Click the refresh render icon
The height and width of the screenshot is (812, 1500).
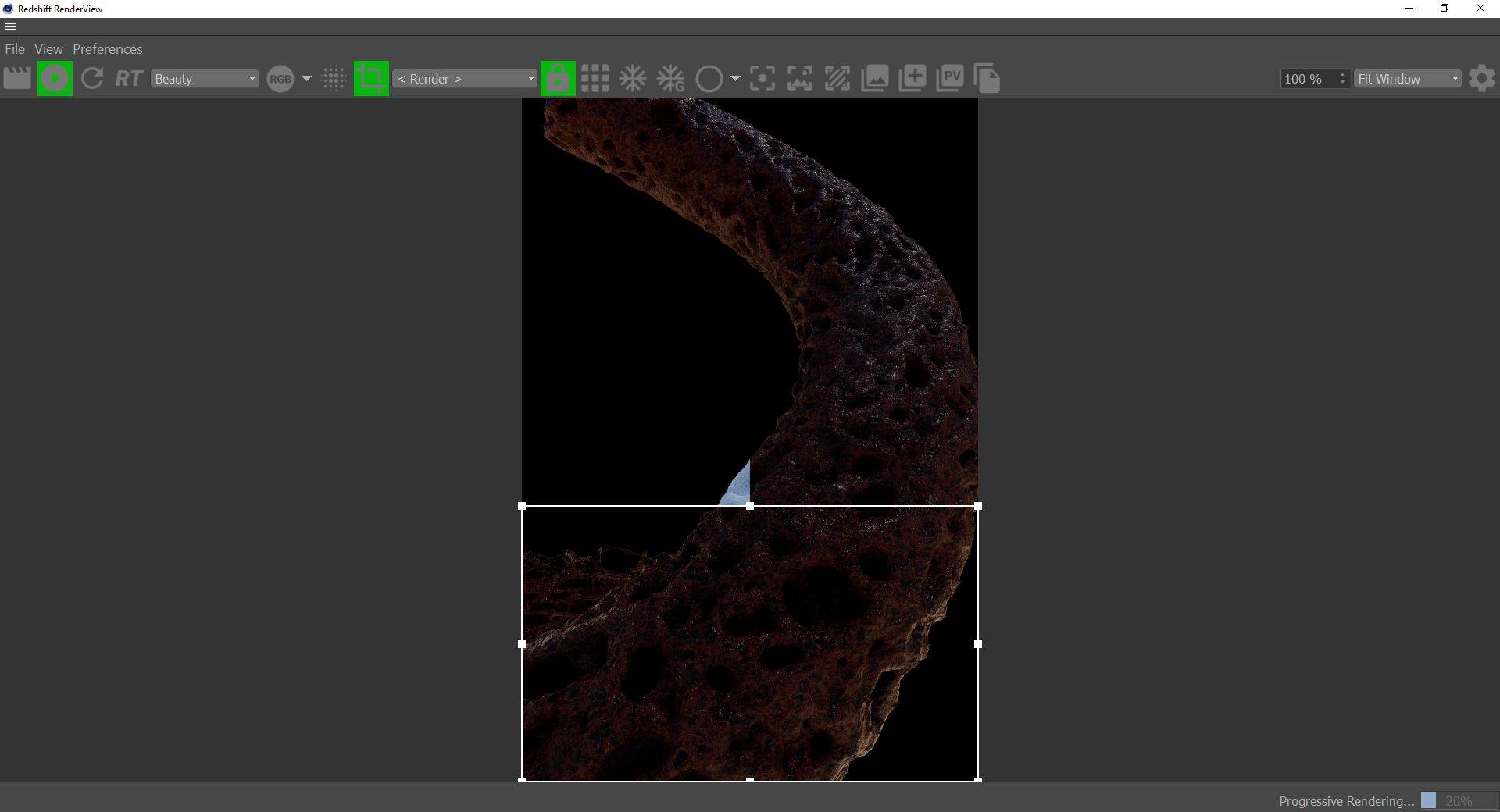tap(92, 79)
